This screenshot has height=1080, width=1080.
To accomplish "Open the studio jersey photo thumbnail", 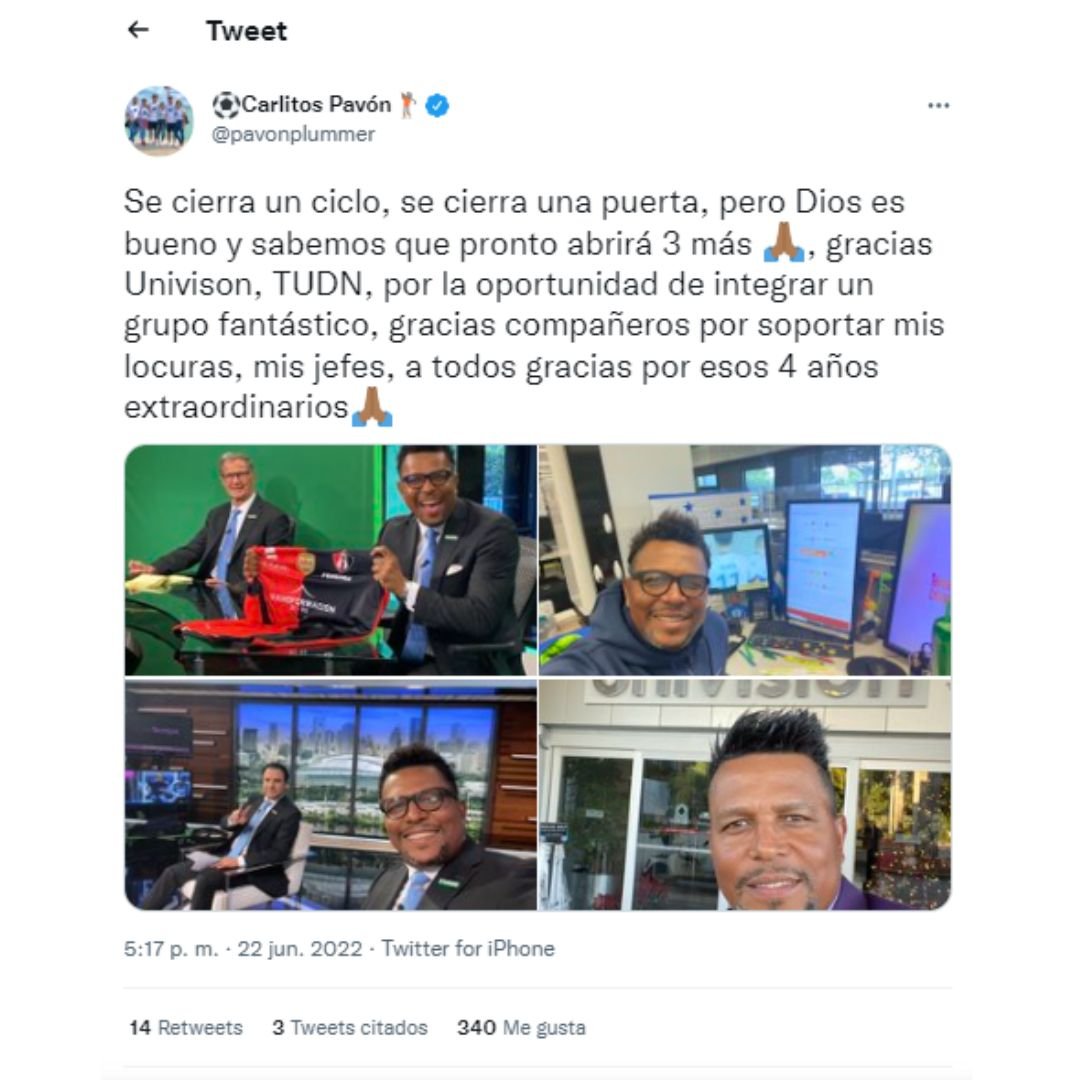I will [x=331, y=560].
